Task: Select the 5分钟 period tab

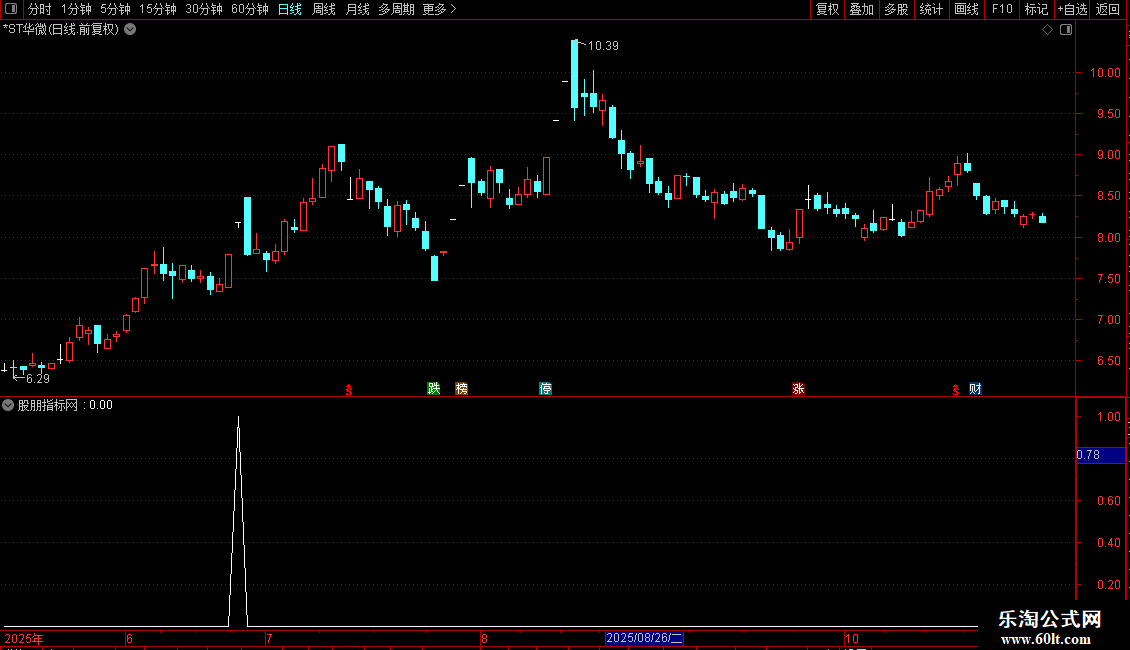Action: [115, 9]
